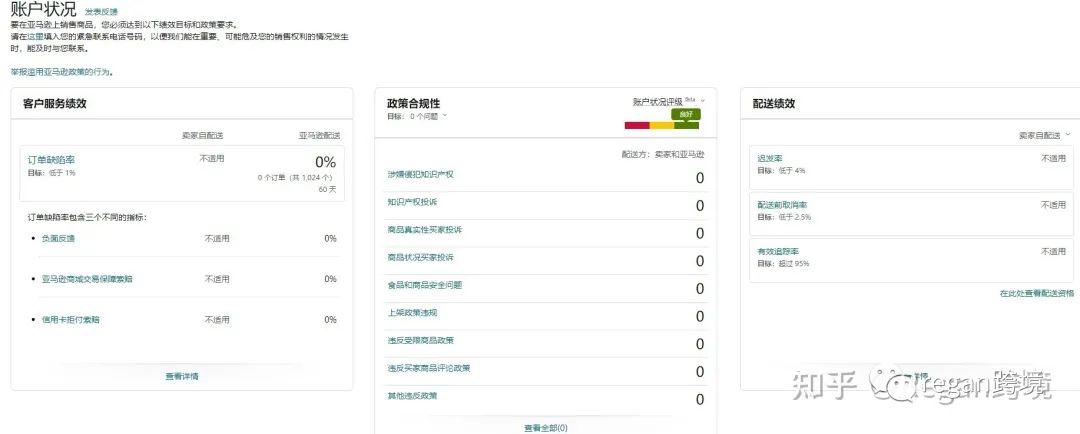Open 亚马逊商城交易保障索赔 link
This screenshot has width=1080, height=434.
tap(87, 279)
